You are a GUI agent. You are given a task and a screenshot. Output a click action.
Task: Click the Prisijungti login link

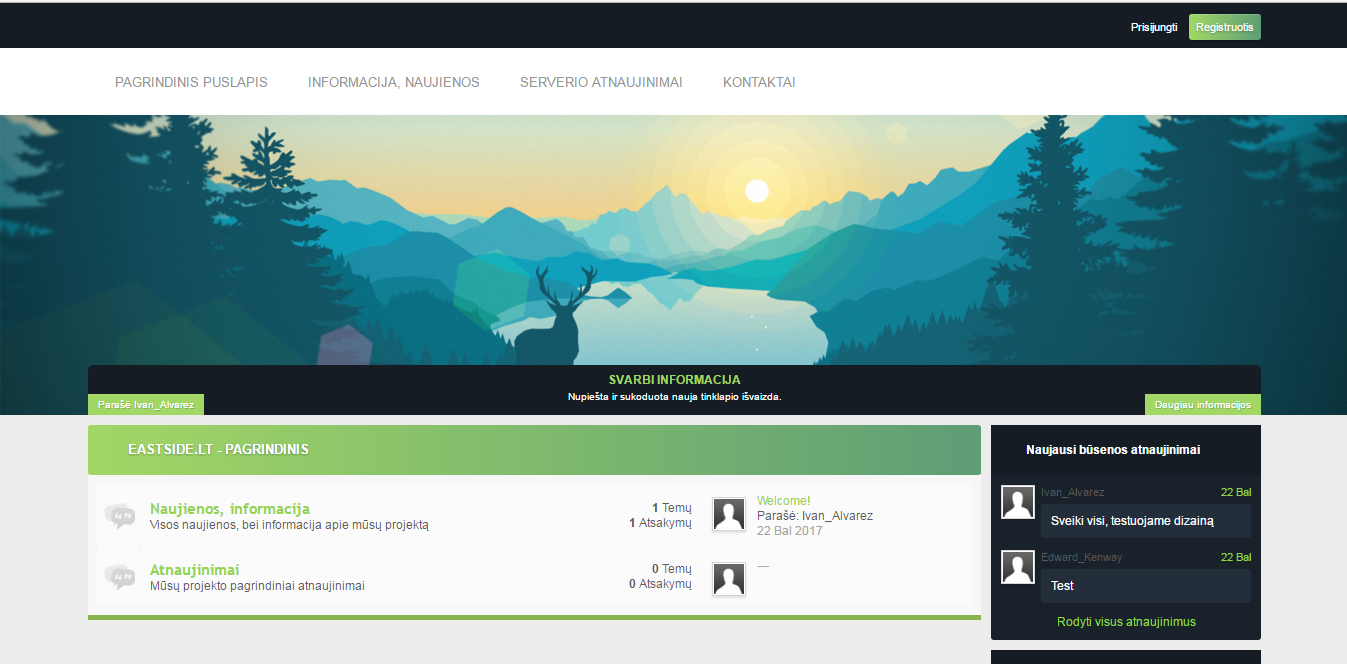point(1154,27)
